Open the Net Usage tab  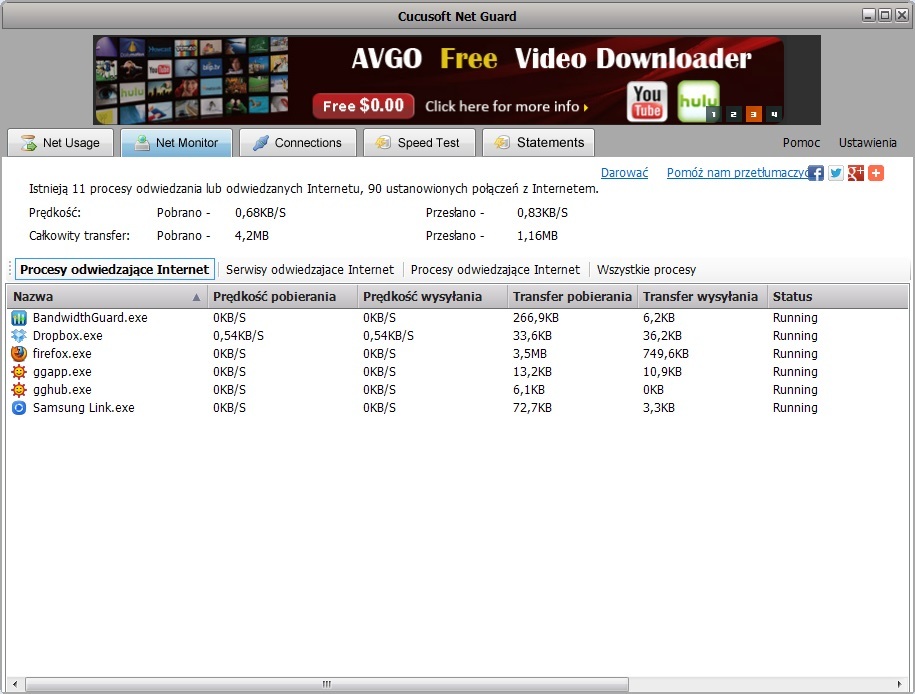[x=61, y=142]
